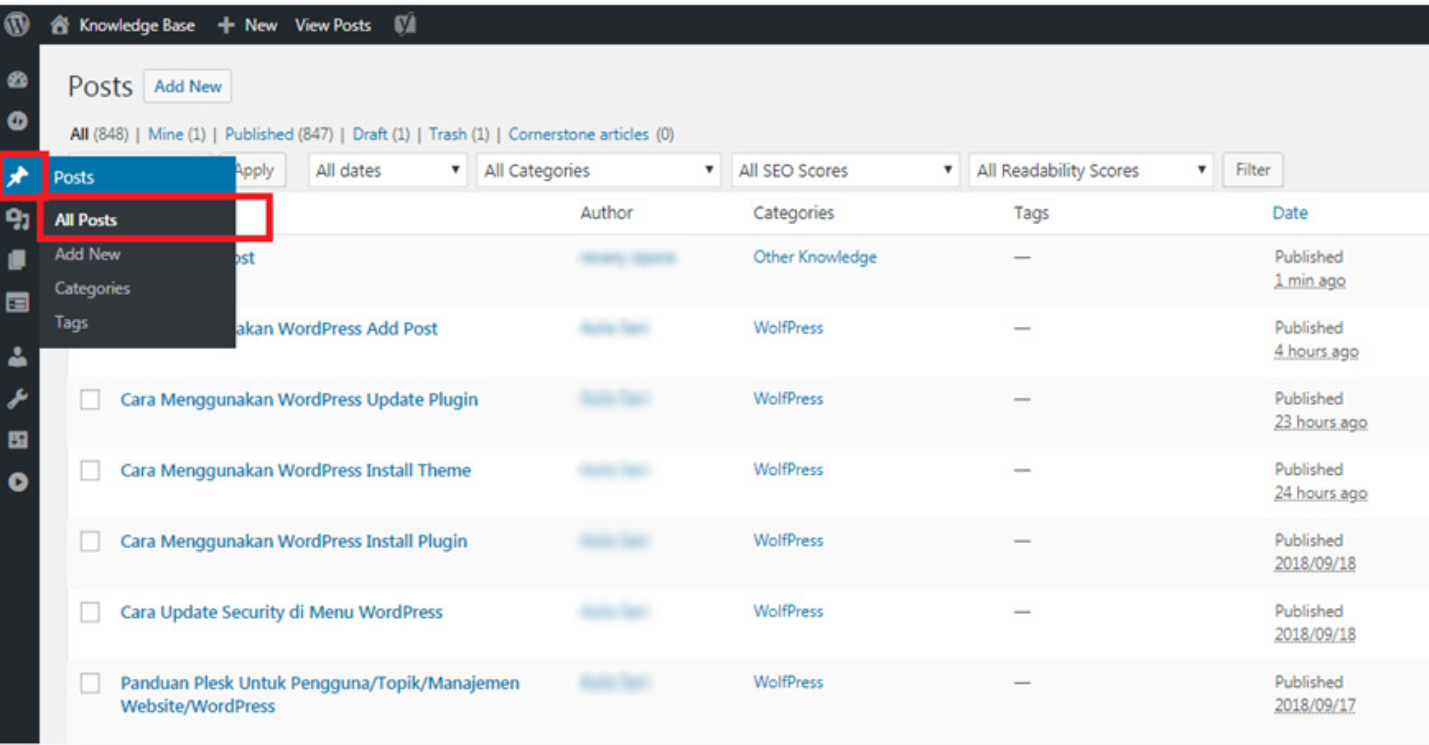Click the Add New button beside the Posts heading
1429x745 pixels.
pyautogui.click(x=188, y=87)
